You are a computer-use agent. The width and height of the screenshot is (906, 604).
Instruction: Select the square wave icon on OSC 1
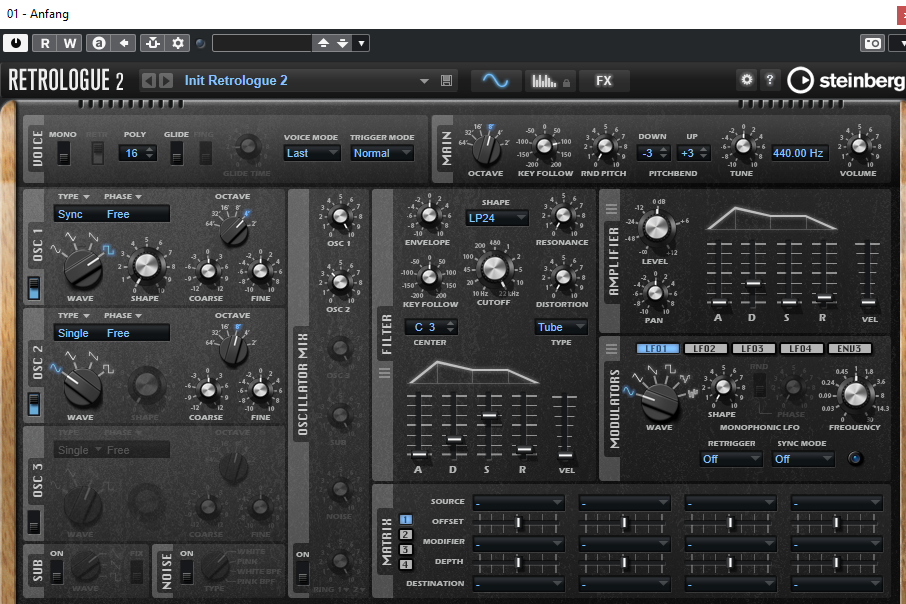(x=108, y=250)
